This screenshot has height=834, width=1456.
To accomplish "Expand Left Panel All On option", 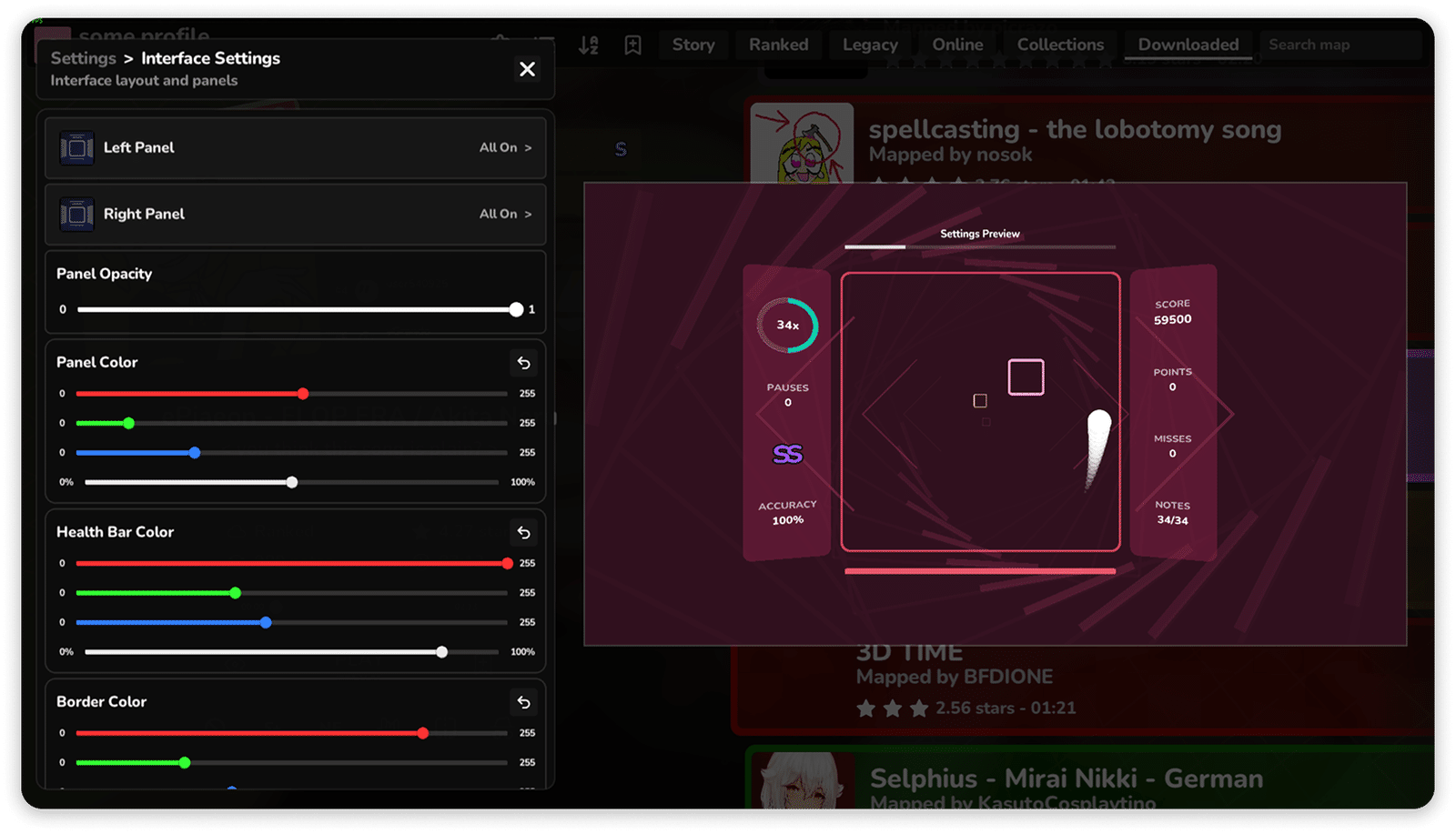I will coord(505,147).
